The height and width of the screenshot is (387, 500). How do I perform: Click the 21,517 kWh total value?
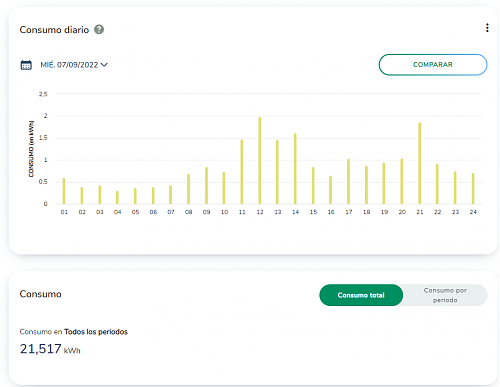click(x=50, y=349)
